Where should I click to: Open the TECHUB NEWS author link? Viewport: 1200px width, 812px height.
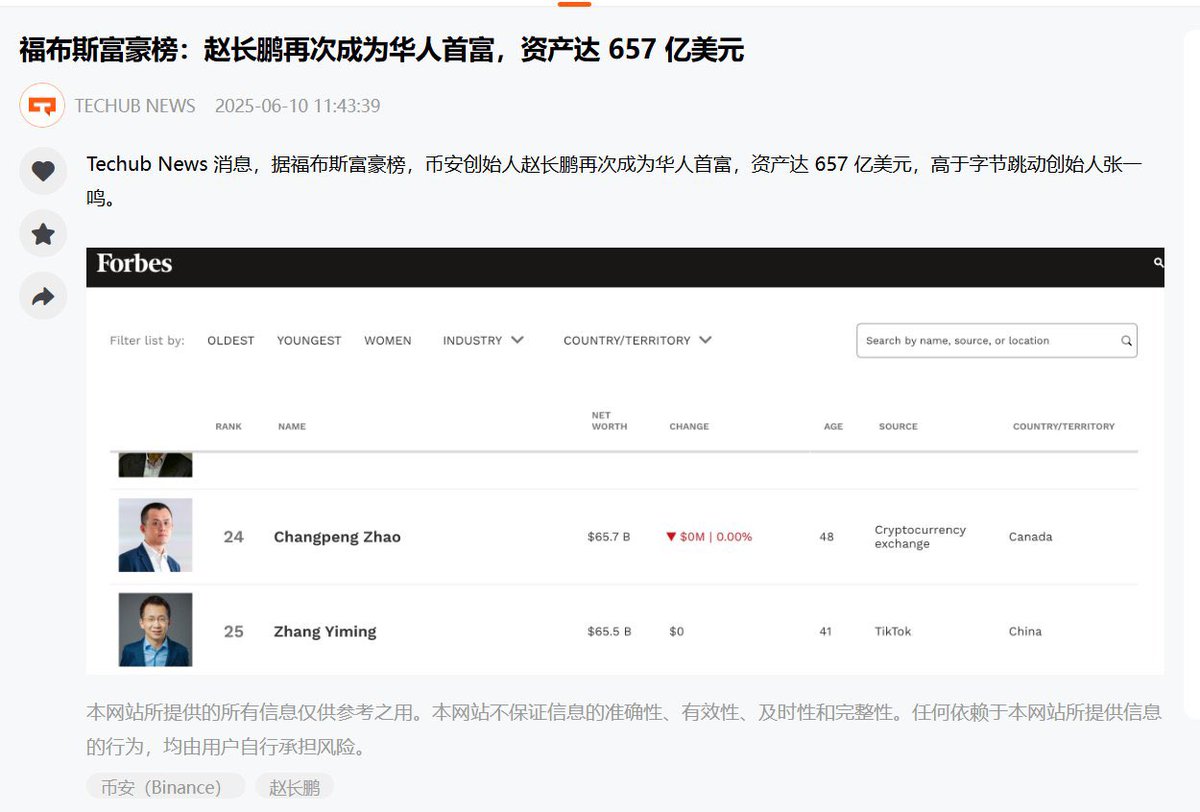(135, 106)
